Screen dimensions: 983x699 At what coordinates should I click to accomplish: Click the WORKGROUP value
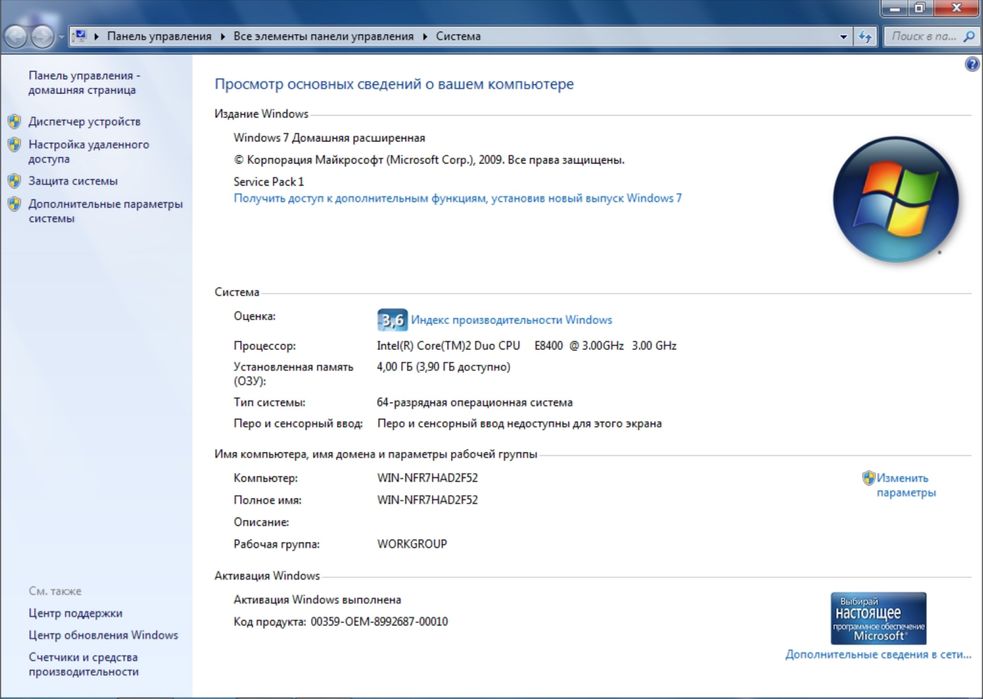[x=412, y=544]
